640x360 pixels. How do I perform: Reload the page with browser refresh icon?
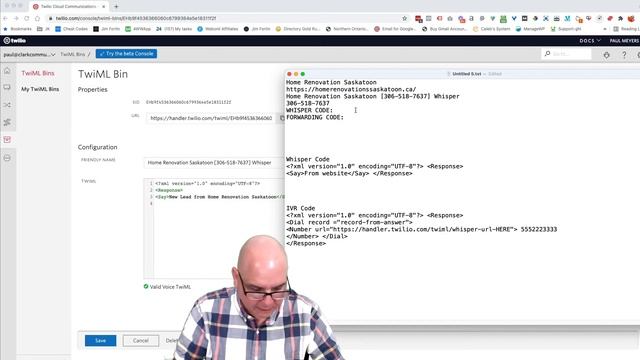(x=27, y=18)
